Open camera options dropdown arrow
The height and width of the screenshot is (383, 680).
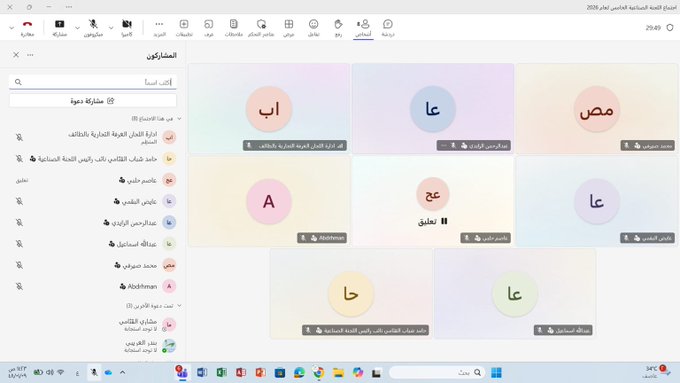[111, 28]
